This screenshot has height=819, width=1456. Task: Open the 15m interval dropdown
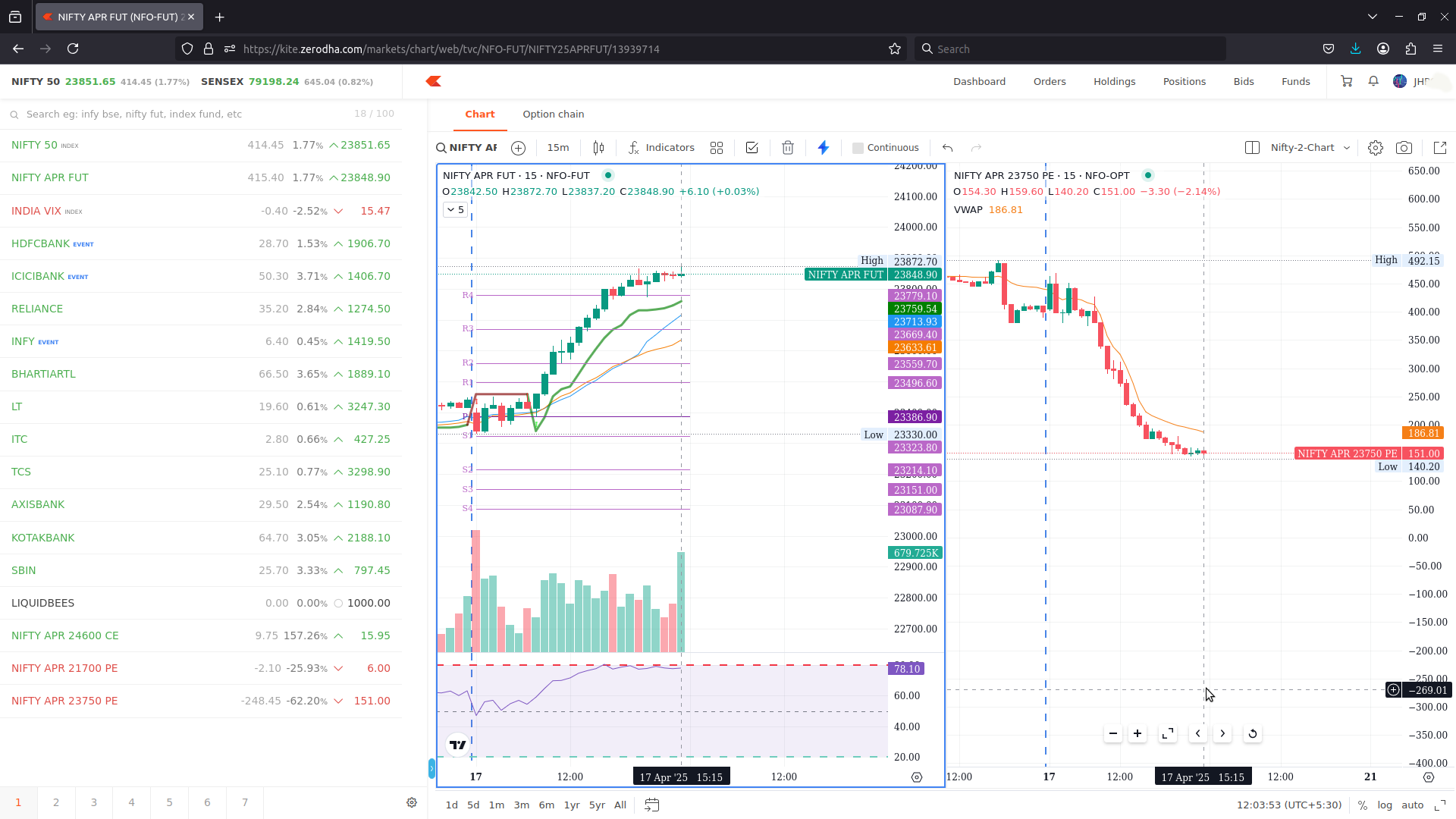pos(558,148)
